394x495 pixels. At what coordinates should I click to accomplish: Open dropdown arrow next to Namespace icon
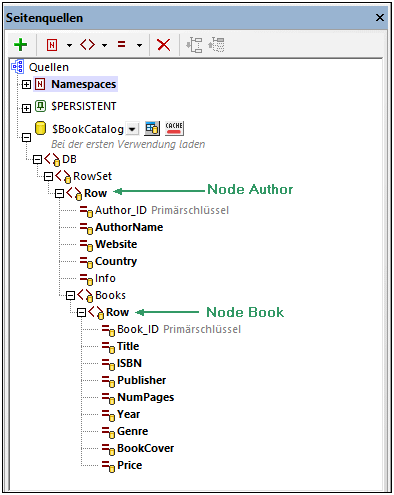coord(69,45)
